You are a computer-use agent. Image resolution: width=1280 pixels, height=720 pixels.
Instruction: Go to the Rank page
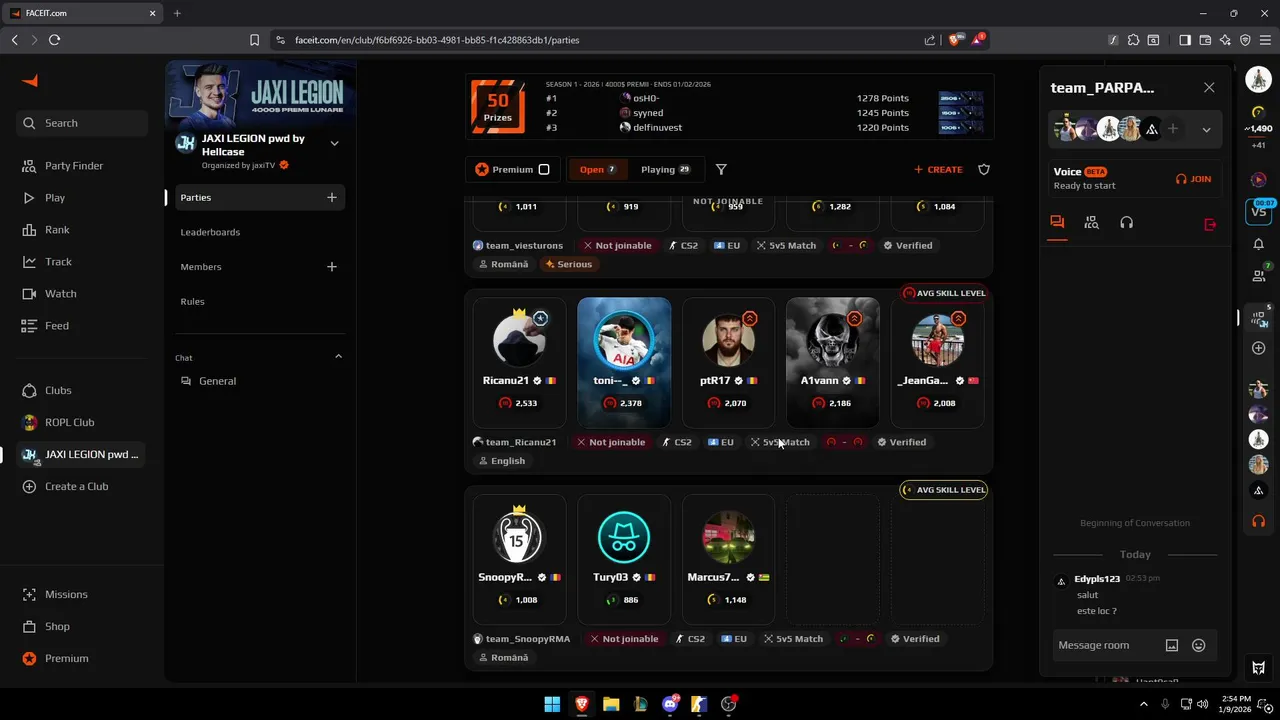(46, 230)
